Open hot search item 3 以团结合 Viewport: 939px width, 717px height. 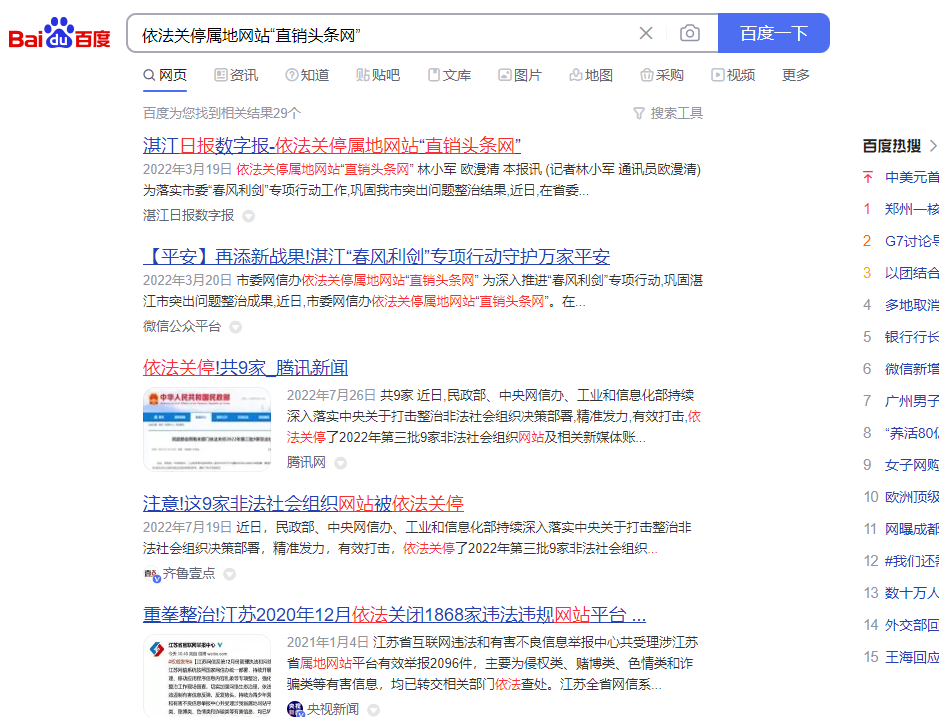(912, 273)
